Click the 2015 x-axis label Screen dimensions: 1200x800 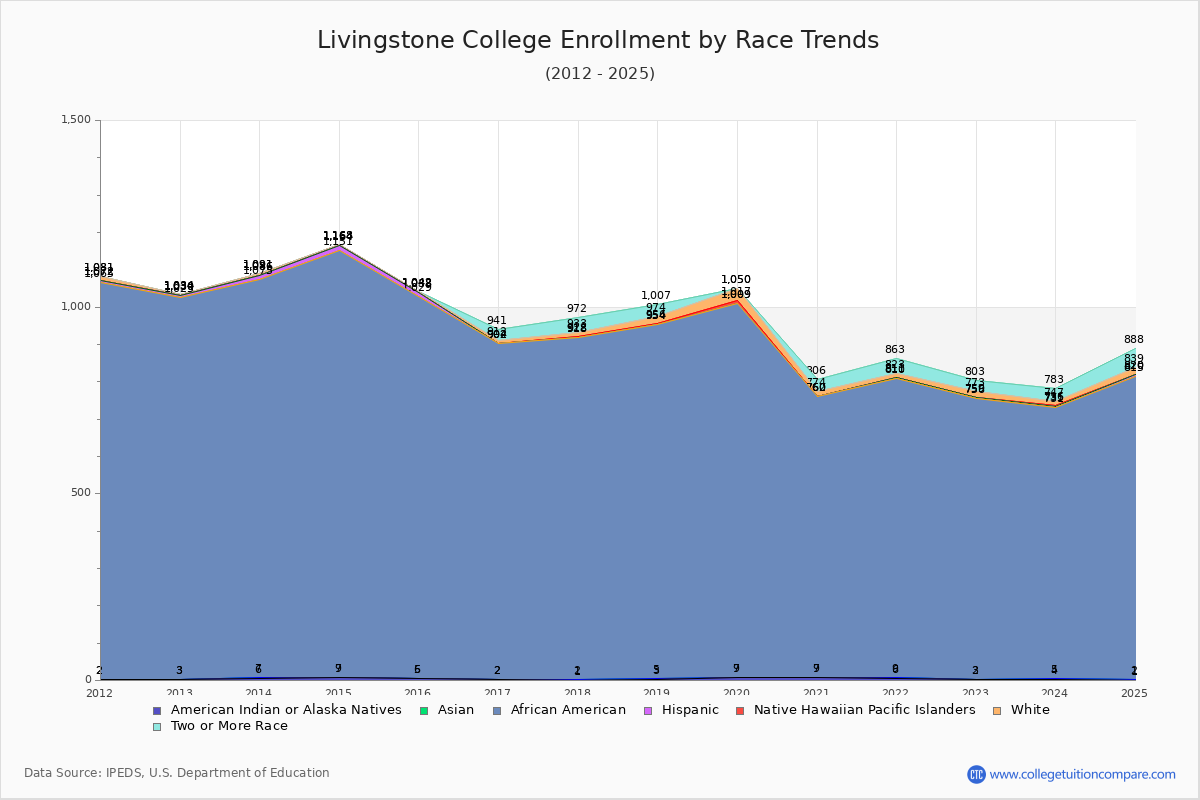(x=339, y=693)
